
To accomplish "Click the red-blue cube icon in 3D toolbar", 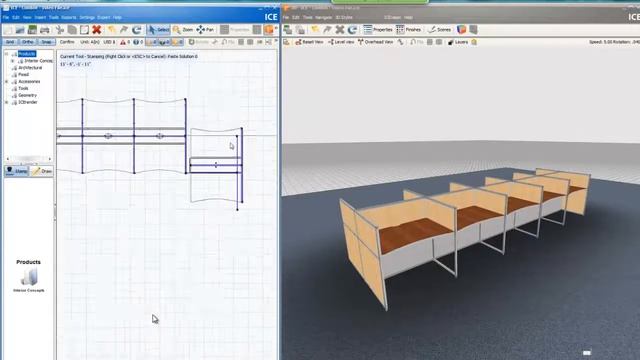I will pos(462,29).
